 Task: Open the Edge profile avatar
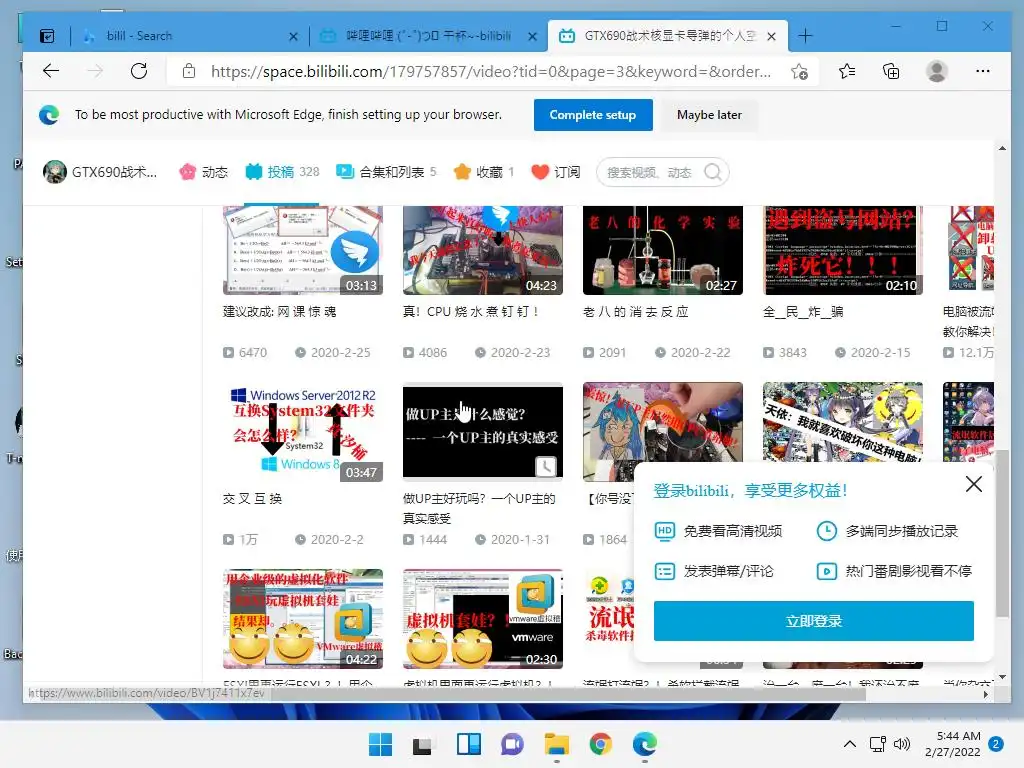point(936,71)
